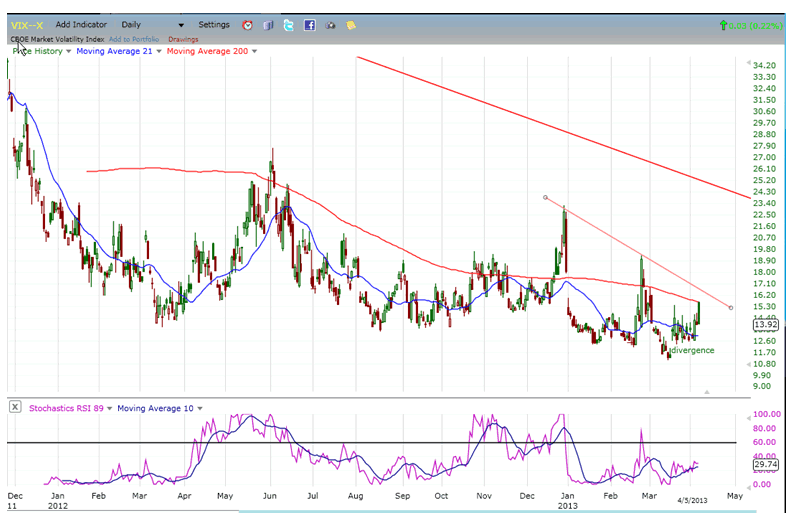
Task: Click the Drawings link
Action: (183, 39)
